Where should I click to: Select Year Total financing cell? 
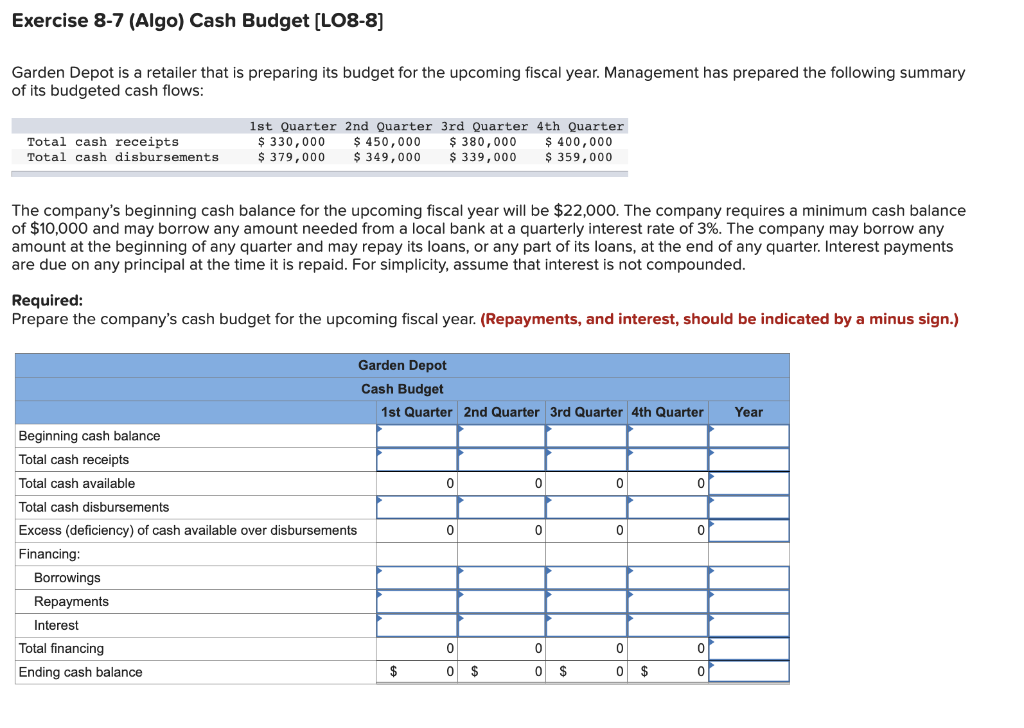point(749,649)
